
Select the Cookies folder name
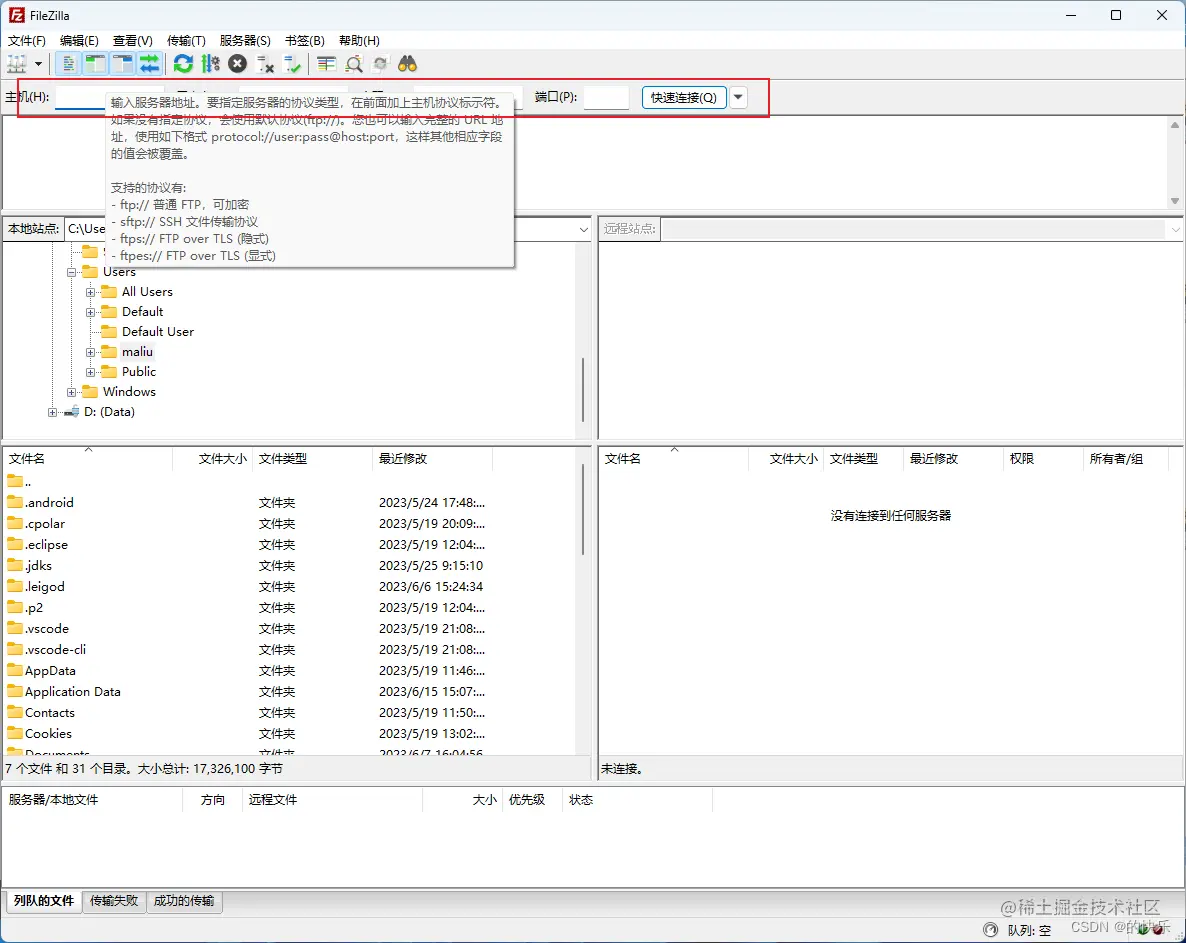[48, 734]
